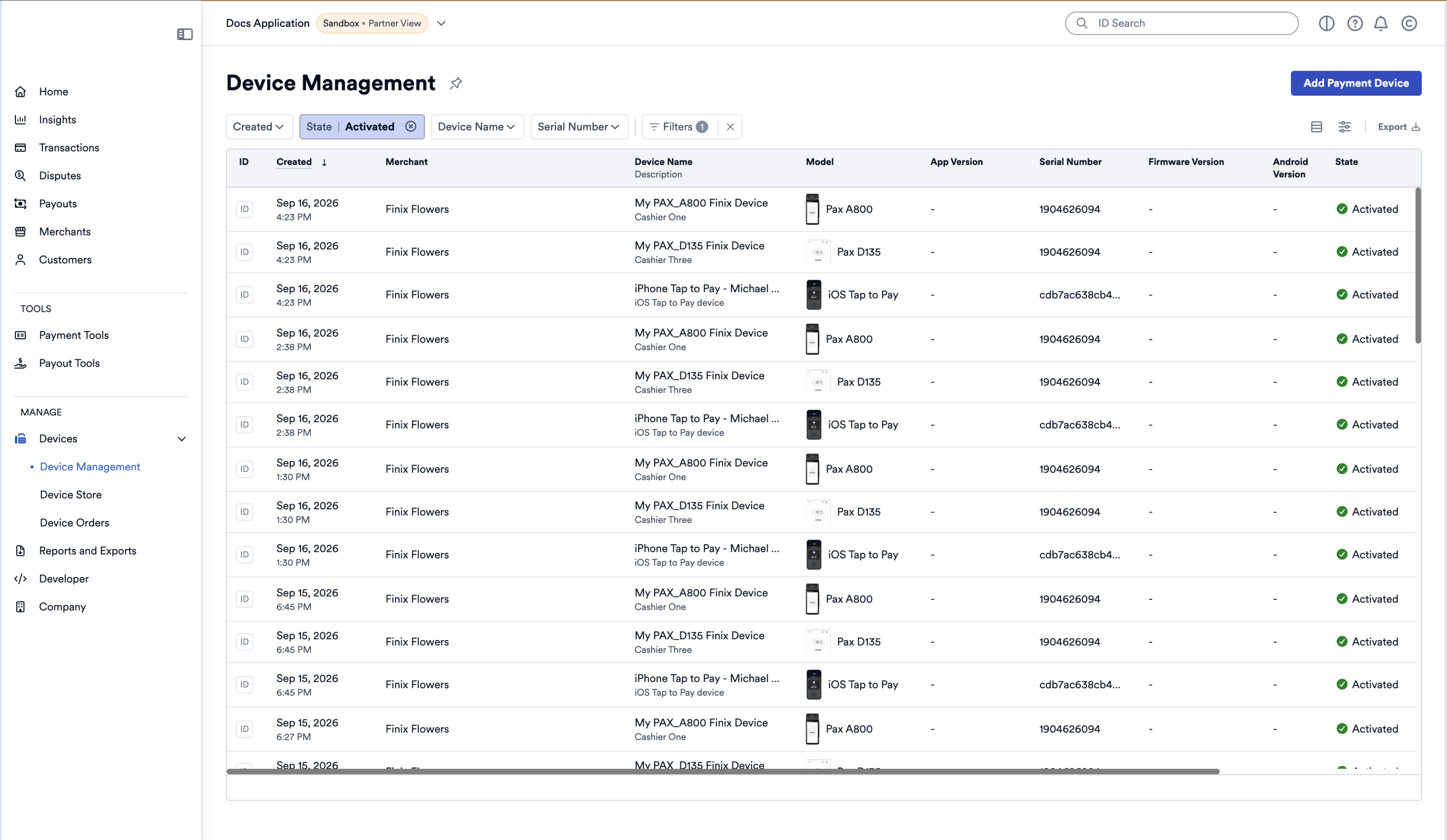
Task: Go to Home in sidebar
Action: (x=53, y=92)
